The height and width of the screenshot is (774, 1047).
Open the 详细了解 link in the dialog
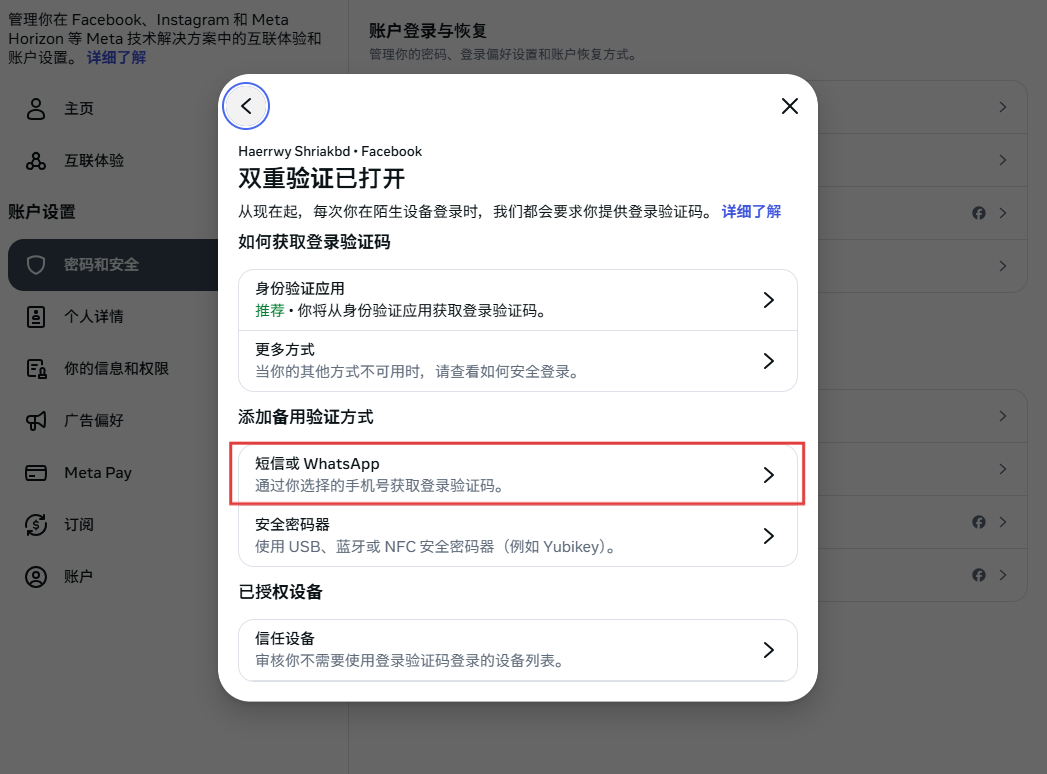click(751, 212)
